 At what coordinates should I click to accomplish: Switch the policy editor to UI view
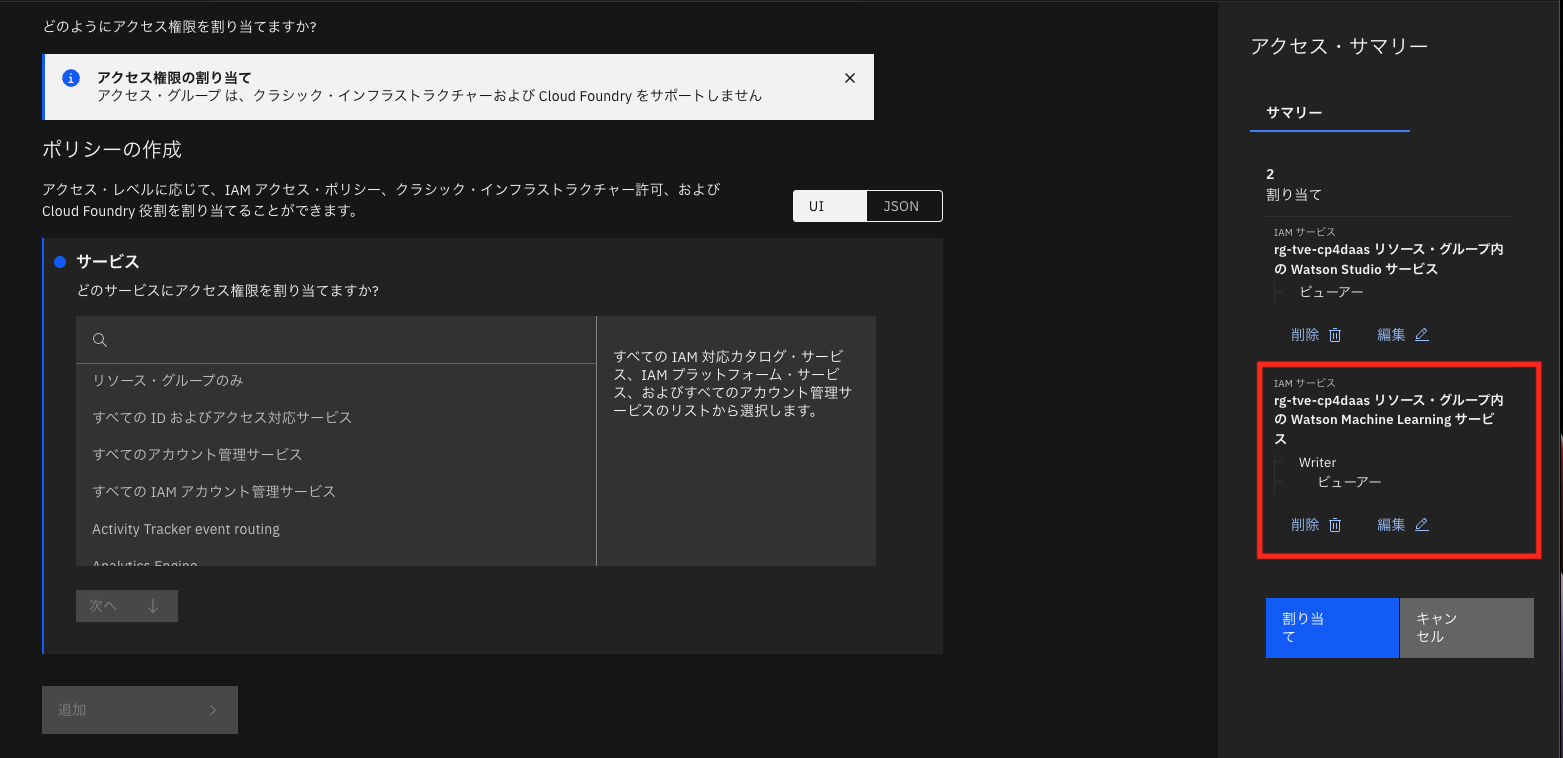830,205
